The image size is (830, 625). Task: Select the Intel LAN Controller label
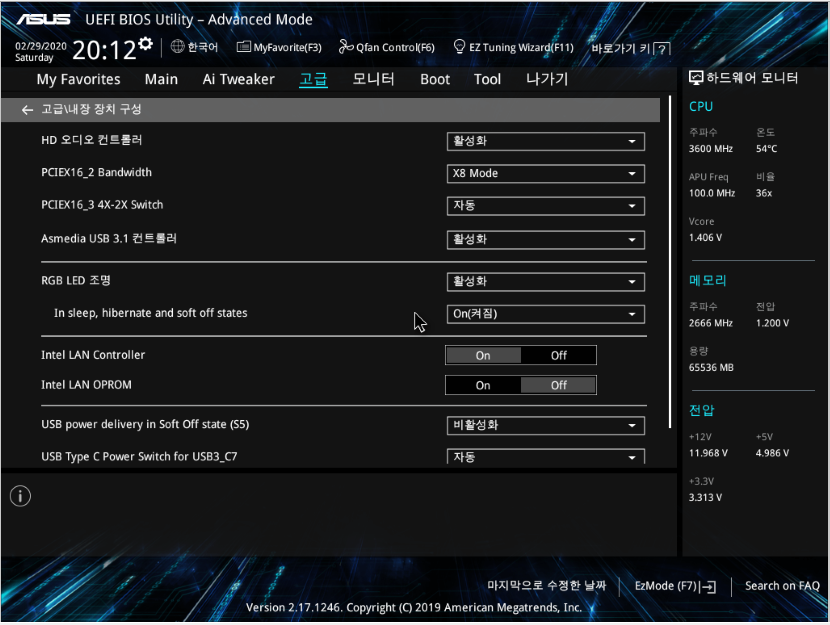(x=93, y=355)
